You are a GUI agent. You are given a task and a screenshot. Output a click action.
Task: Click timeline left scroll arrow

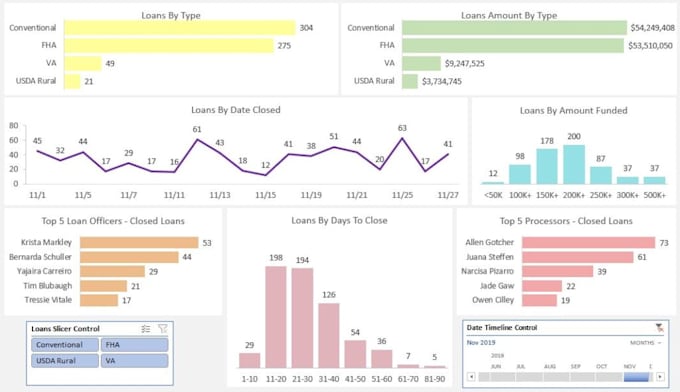471,376
